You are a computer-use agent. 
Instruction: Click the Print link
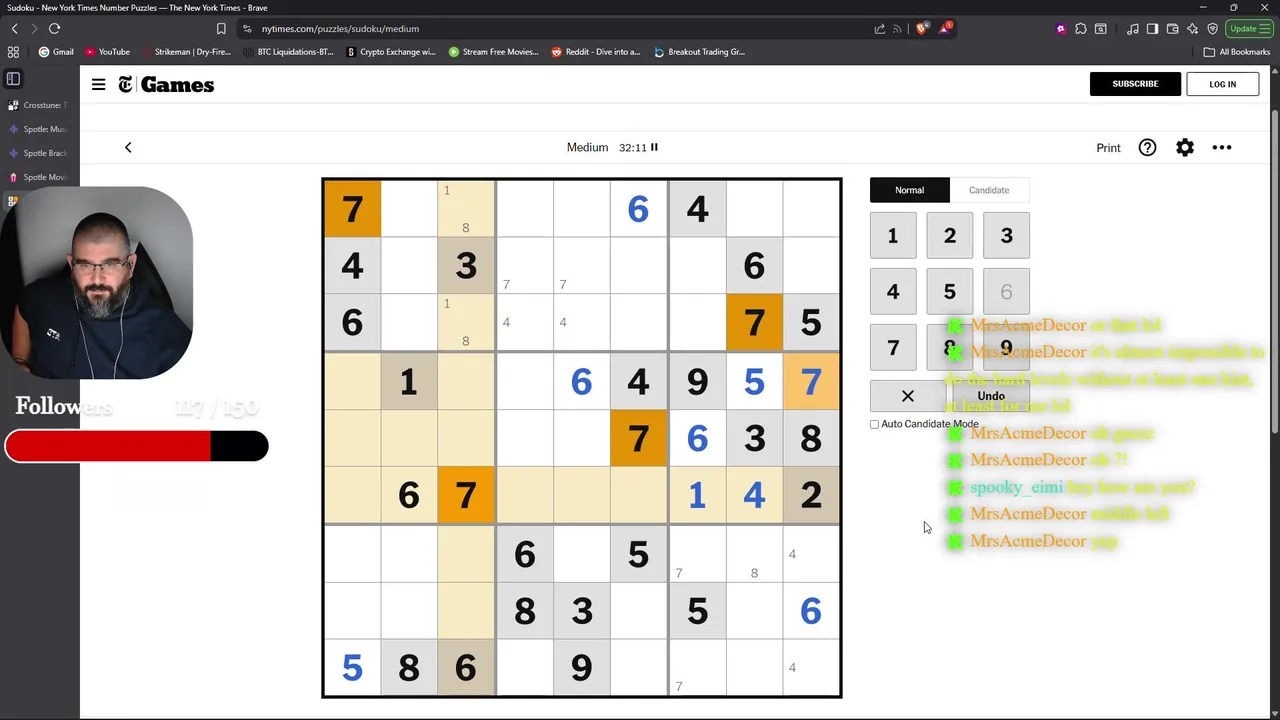(x=1108, y=148)
